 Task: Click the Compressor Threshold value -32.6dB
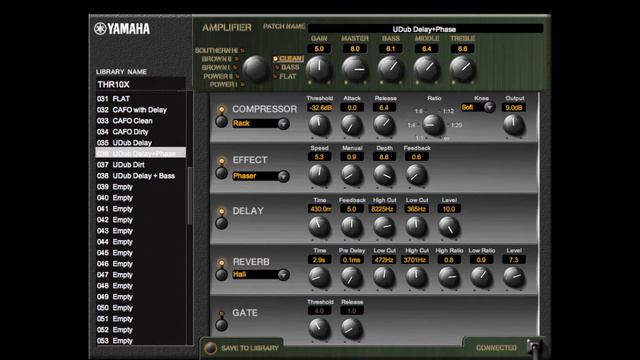pos(320,108)
